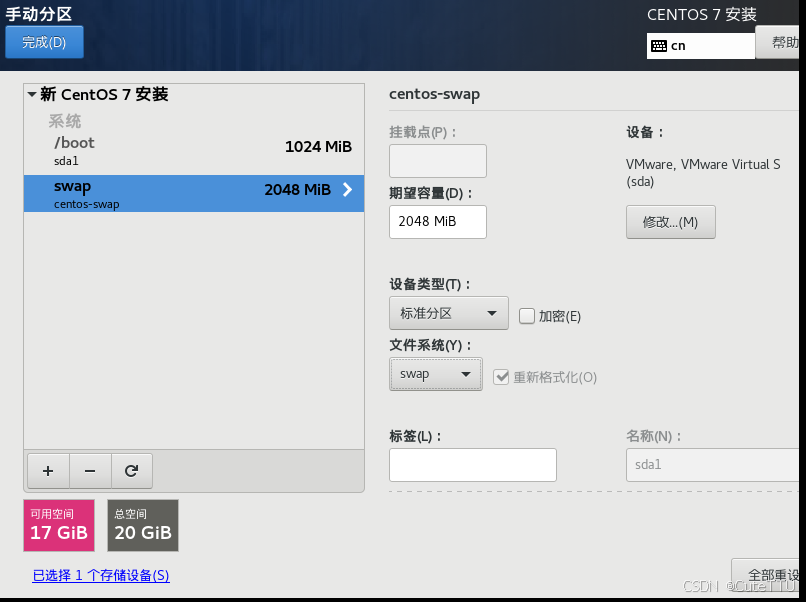
Task: Click the reload icon to rescan storage
Action: (x=132, y=471)
